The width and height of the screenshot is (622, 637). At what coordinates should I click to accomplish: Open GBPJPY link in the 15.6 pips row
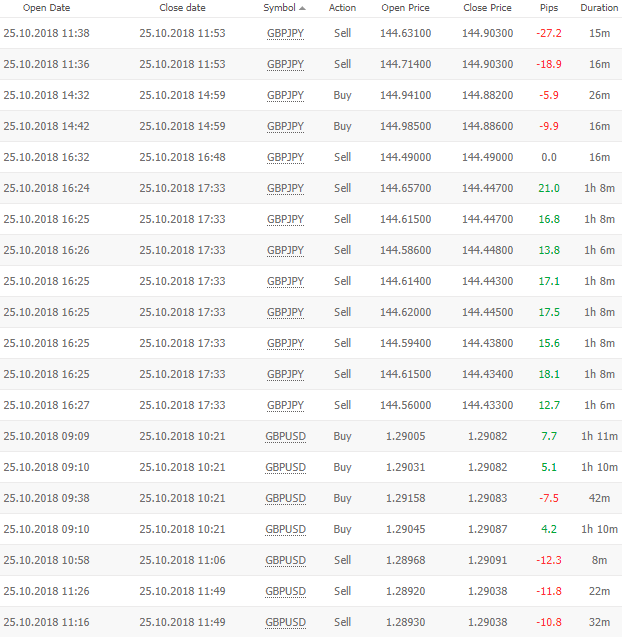(285, 343)
